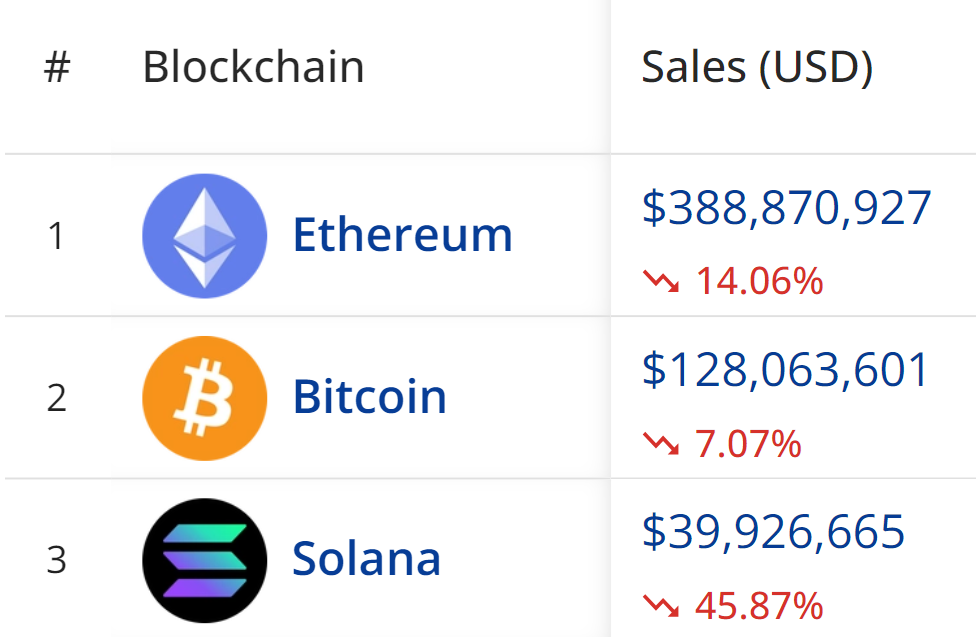Click Bitcoin's red downtrend arrow icon
Viewport: 976px width, 637px height.
point(660,444)
